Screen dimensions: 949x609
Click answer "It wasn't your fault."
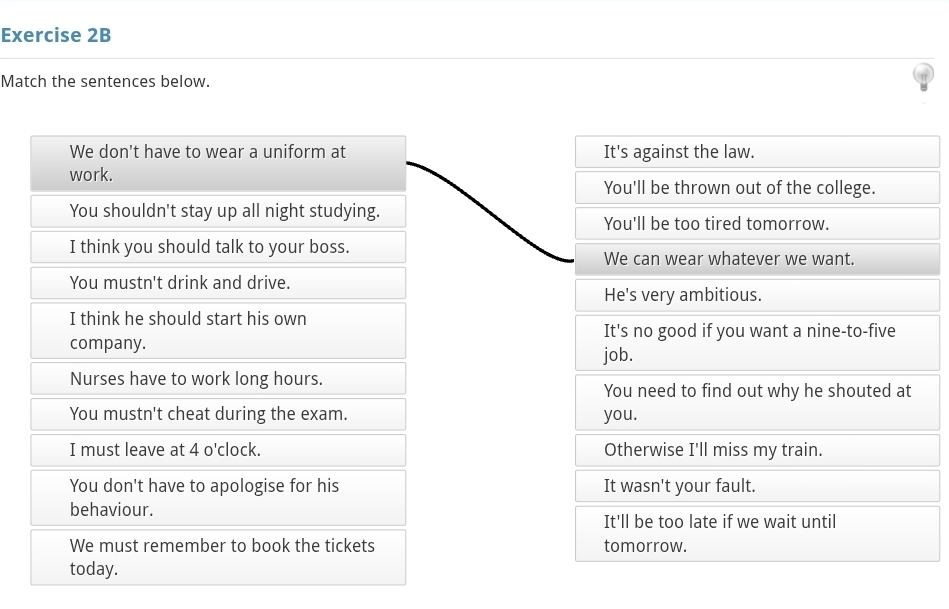click(x=757, y=486)
